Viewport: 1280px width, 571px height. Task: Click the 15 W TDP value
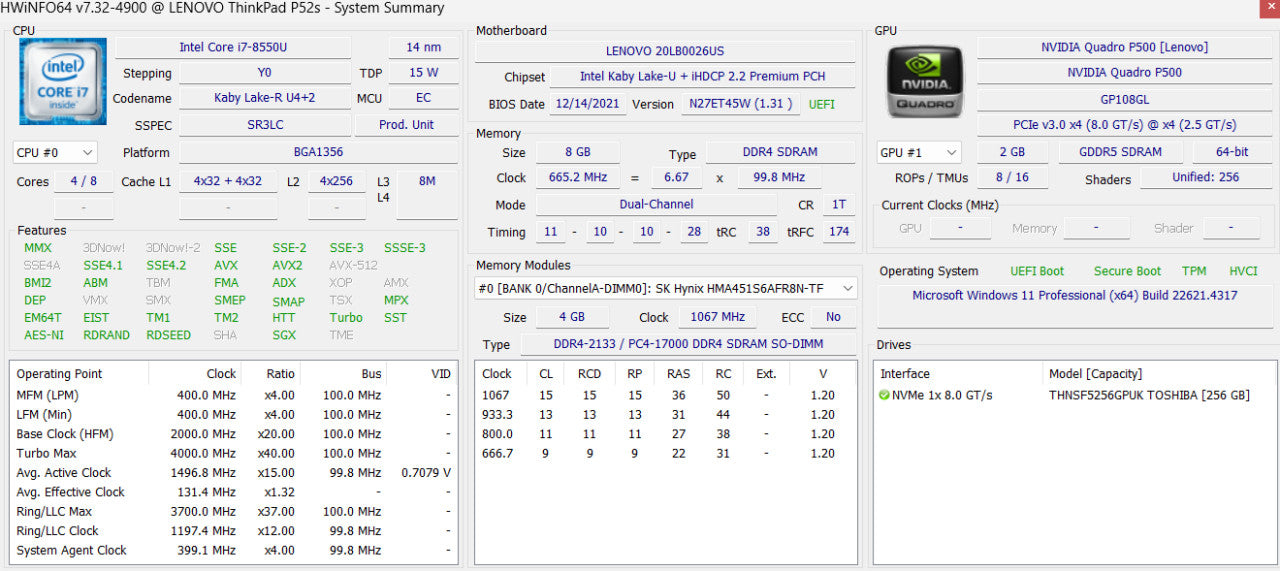[x=423, y=73]
